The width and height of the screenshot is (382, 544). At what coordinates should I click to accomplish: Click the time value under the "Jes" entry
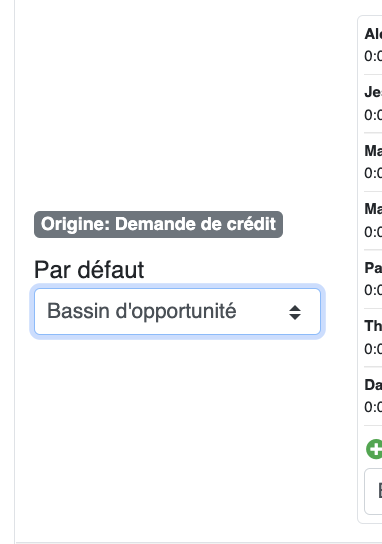[373, 115]
